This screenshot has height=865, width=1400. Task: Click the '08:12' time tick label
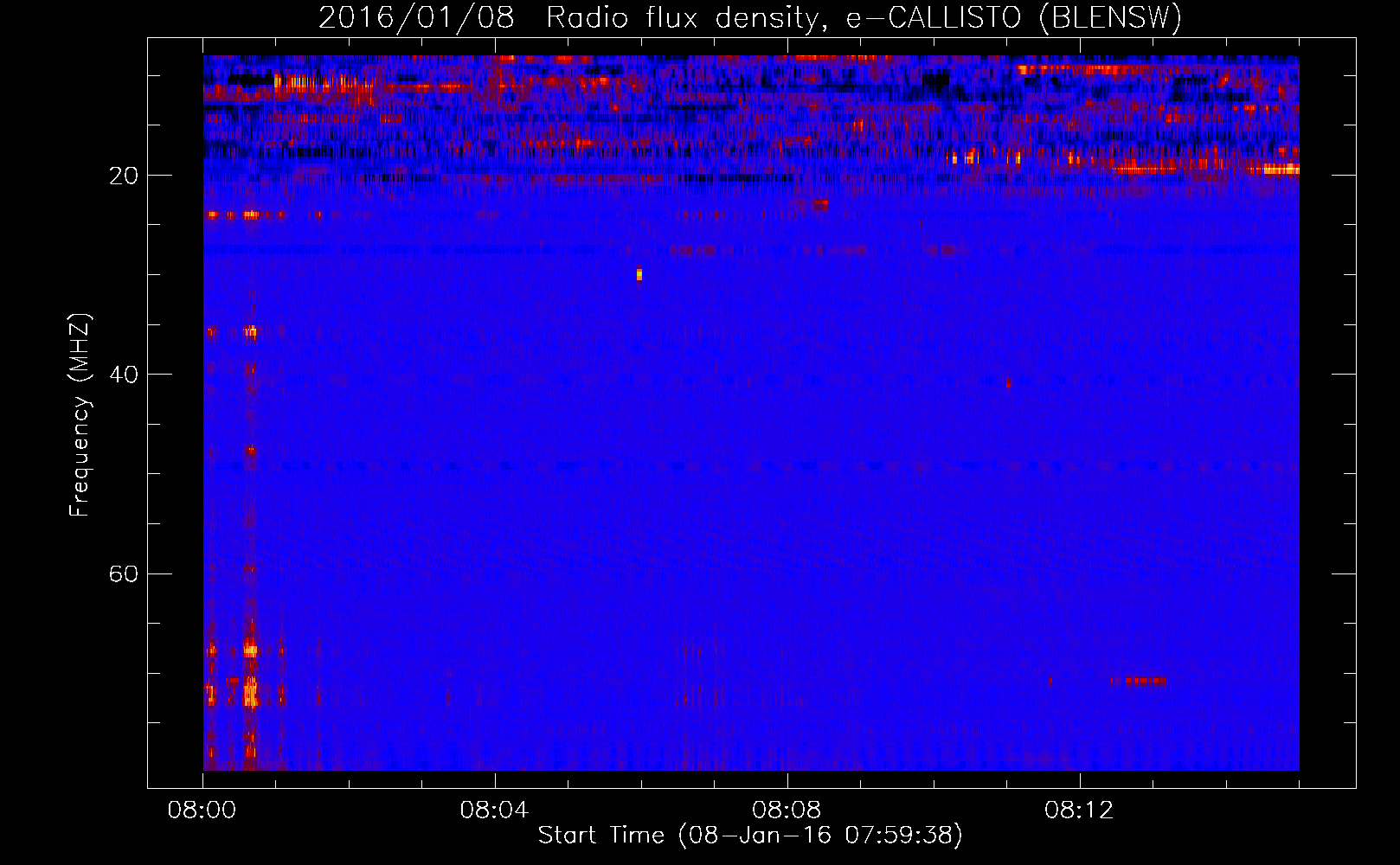pos(1079,811)
